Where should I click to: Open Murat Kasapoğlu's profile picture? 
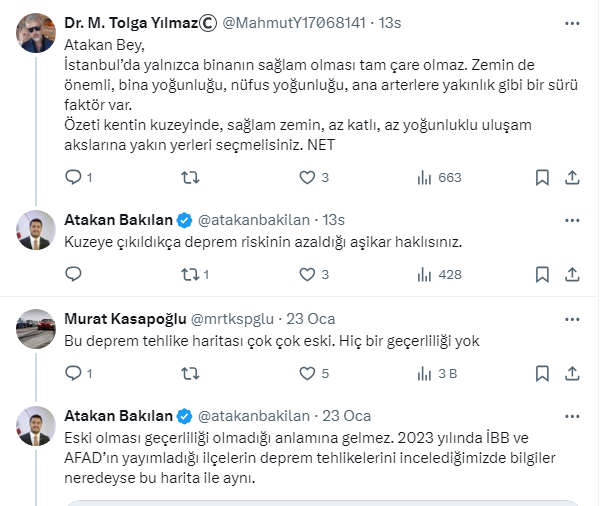(x=36, y=328)
